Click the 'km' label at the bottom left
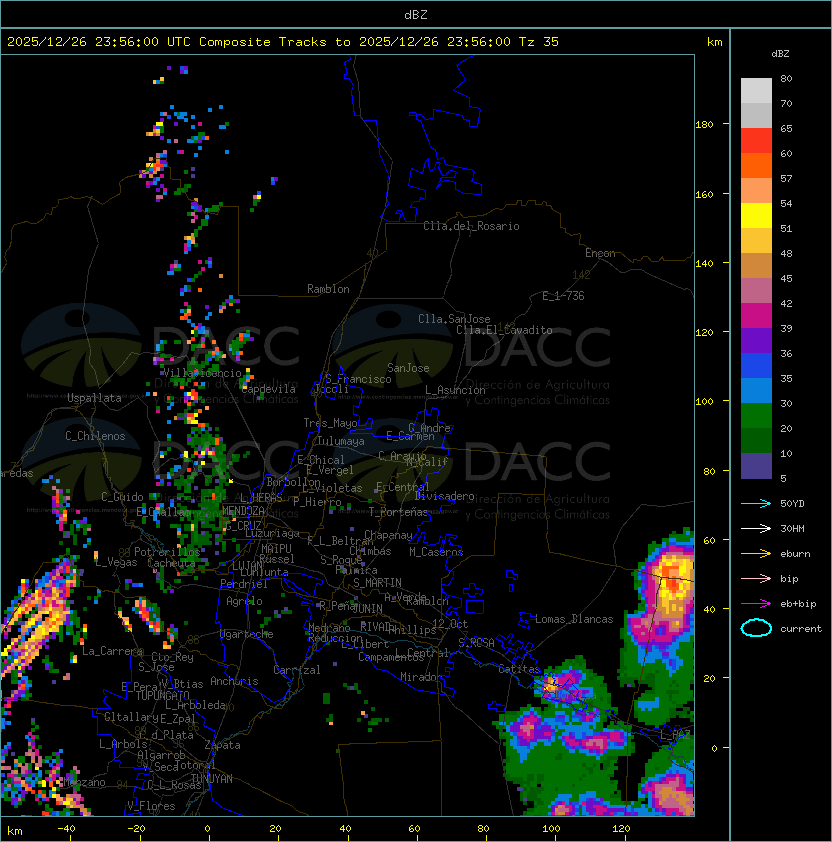 [15, 831]
